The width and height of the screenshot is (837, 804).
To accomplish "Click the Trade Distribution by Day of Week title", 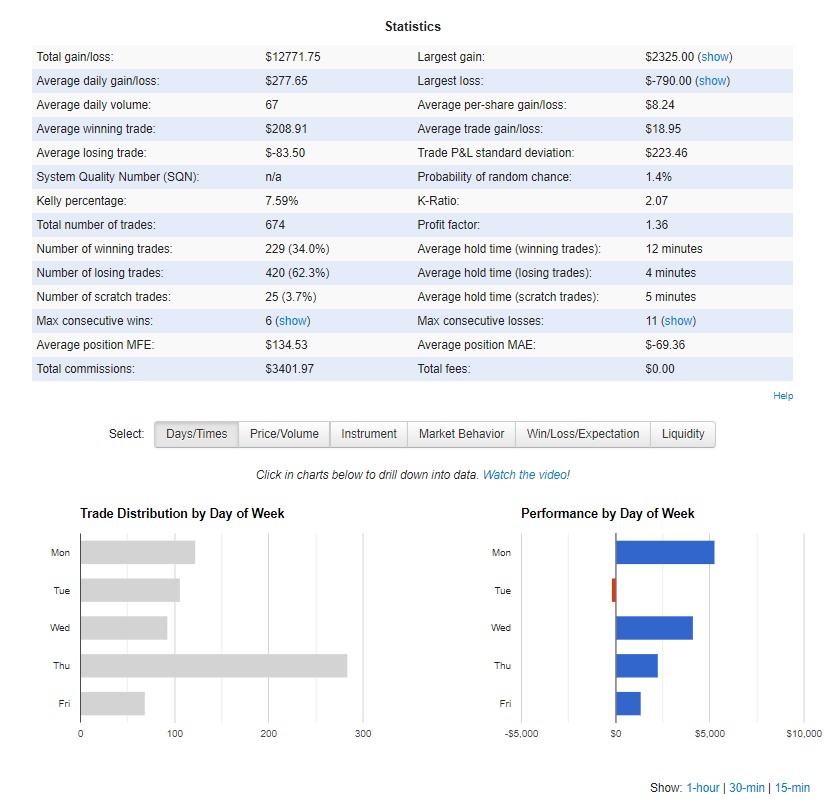I will click(182, 514).
